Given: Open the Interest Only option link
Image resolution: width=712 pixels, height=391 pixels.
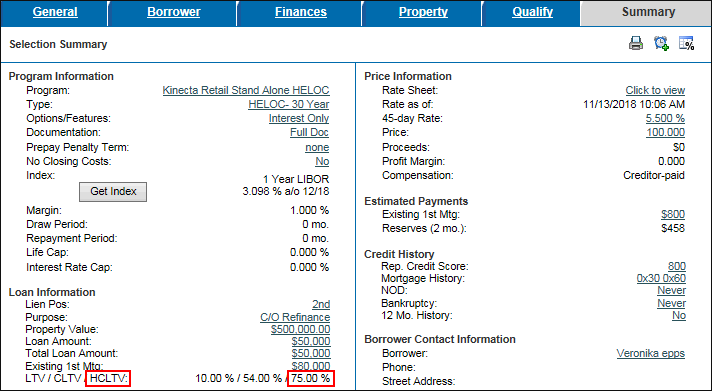Looking at the screenshot, I should point(299,119).
